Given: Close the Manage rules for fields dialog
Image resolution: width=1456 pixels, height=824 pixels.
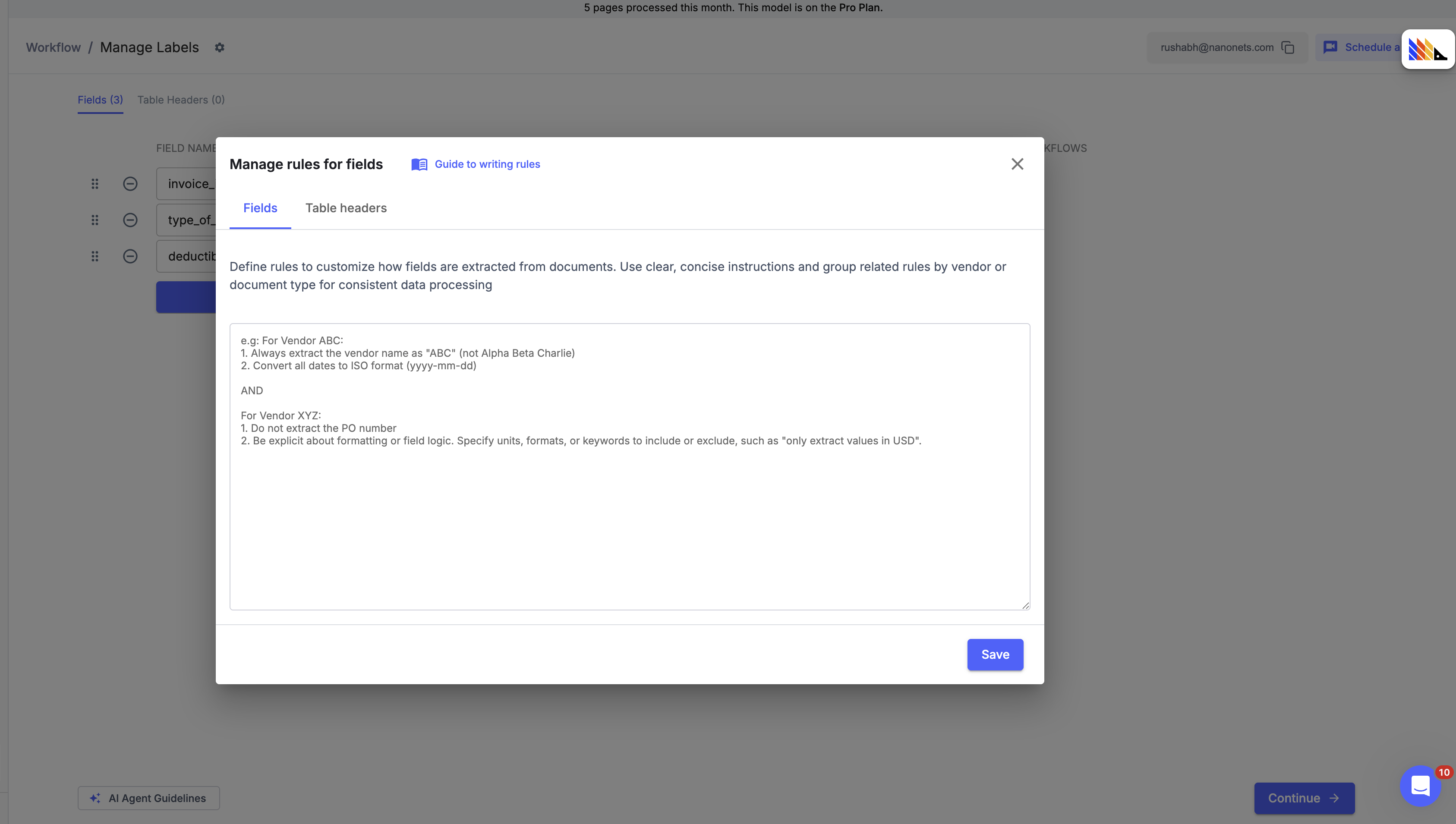Looking at the screenshot, I should pyautogui.click(x=1017, y=164).
